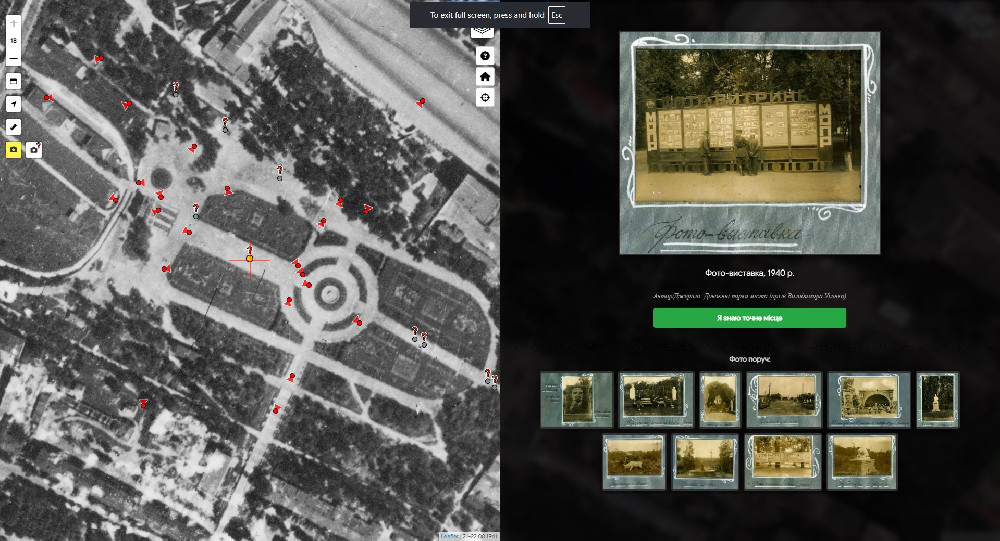Open the map layers stack button
Image resolution: width=1000 pixels, height=541 pixels.
(x=485, y=33)
